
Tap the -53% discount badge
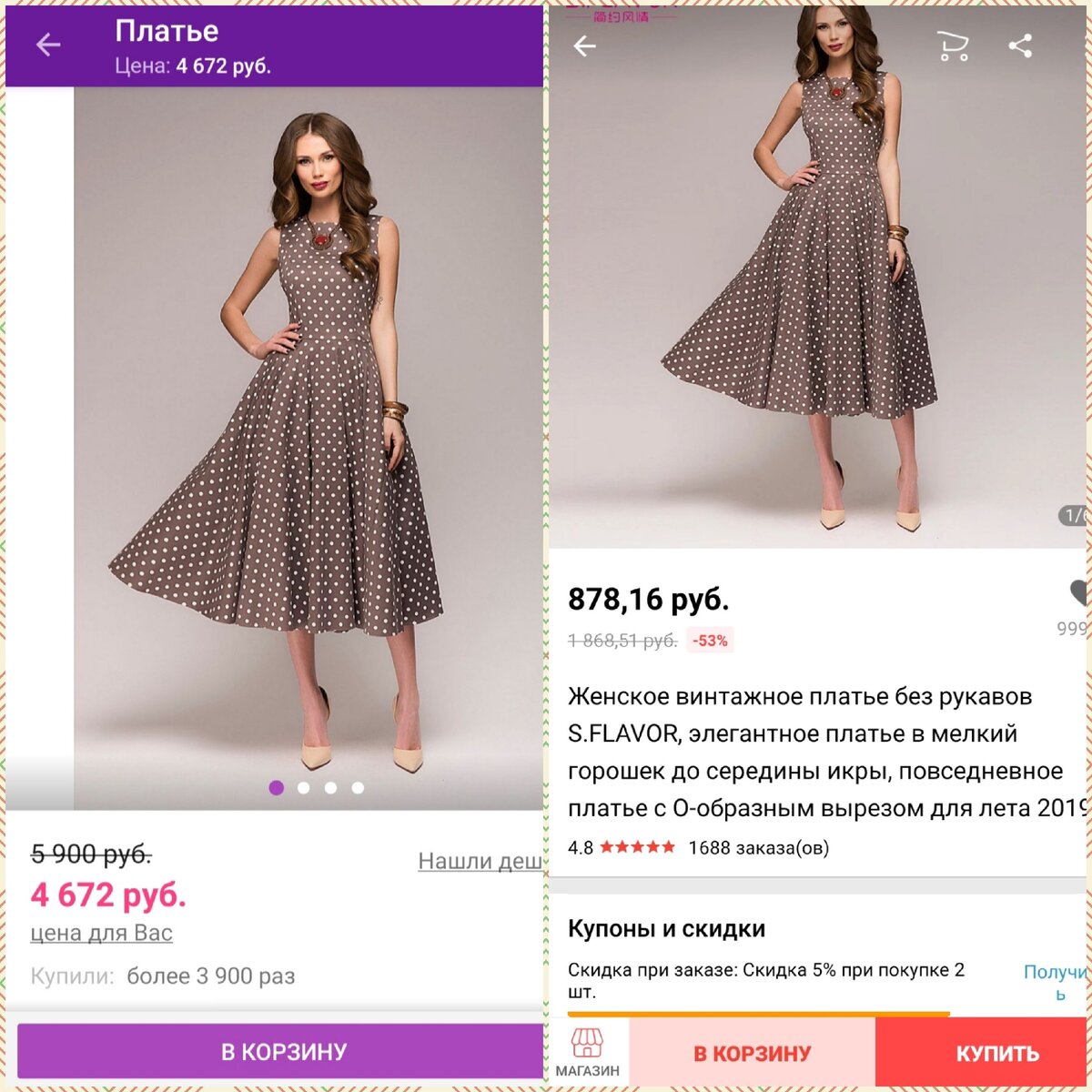point(710,641)
